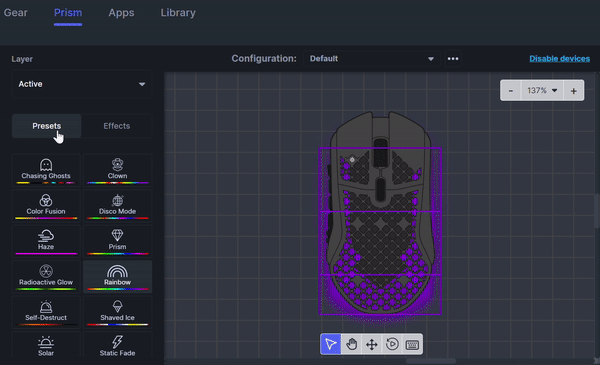Open the three-dots configuration menu
Screen dimensions: 600x365
tap(453, 59)
